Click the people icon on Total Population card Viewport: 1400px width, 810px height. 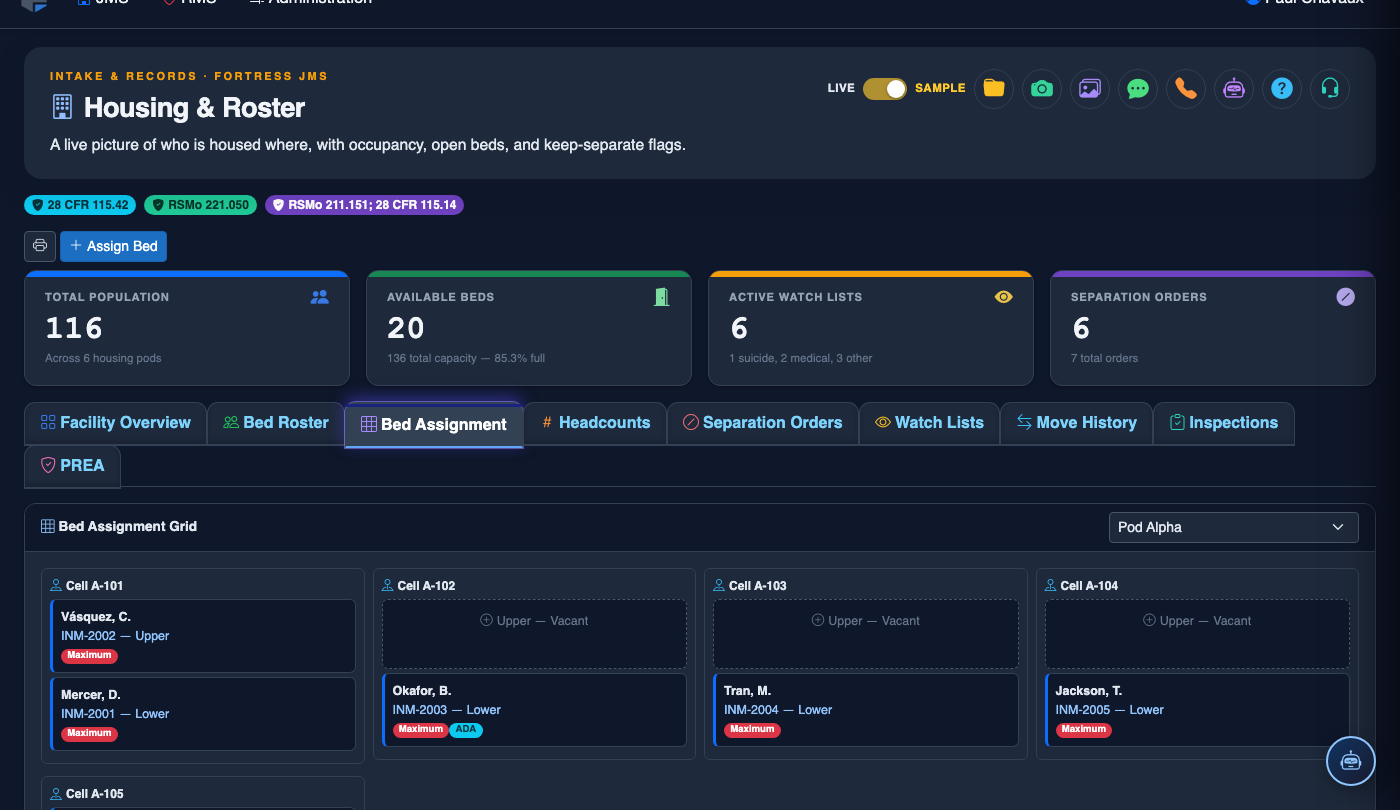(x=320, y=297)
